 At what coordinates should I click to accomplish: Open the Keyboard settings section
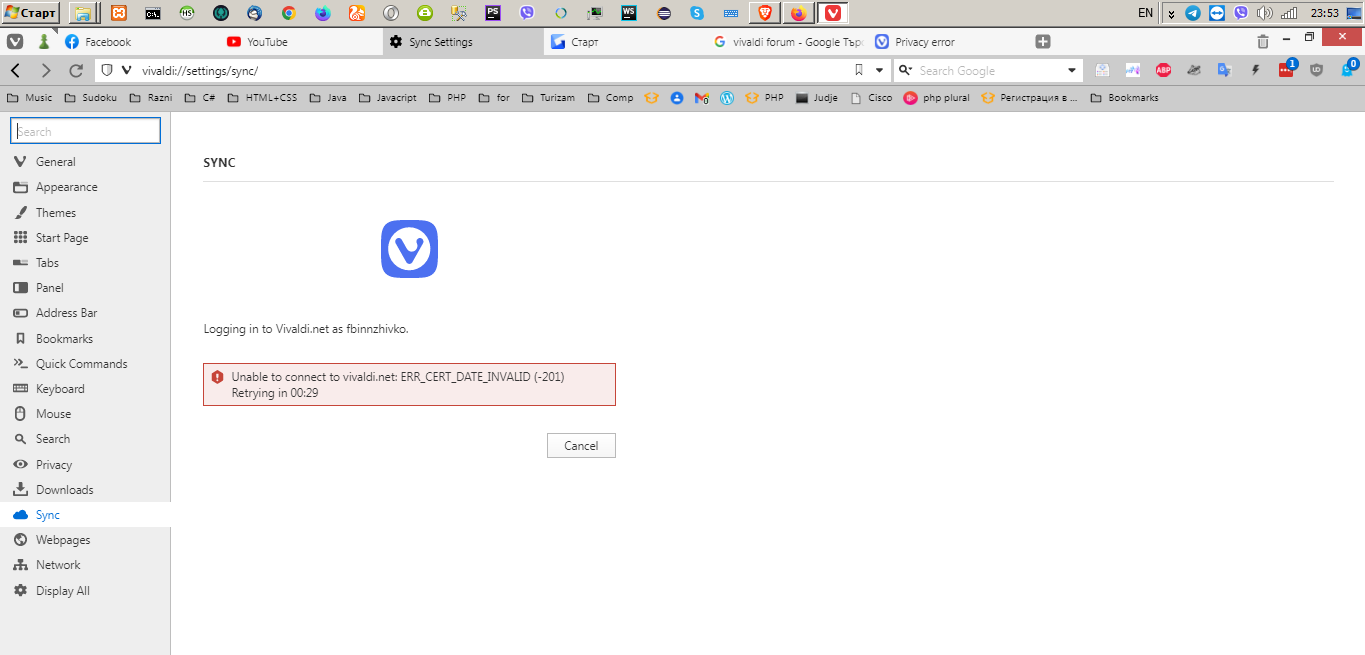pos(85,389)
